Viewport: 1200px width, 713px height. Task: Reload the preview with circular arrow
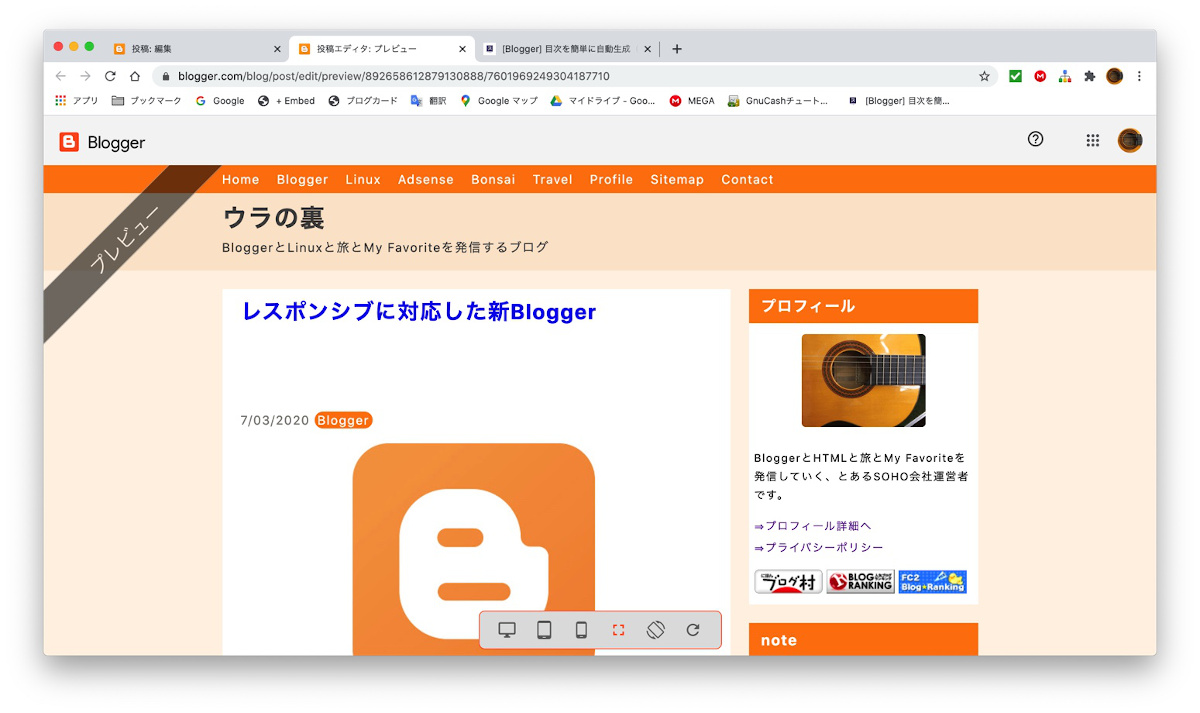tap(692, 630)
